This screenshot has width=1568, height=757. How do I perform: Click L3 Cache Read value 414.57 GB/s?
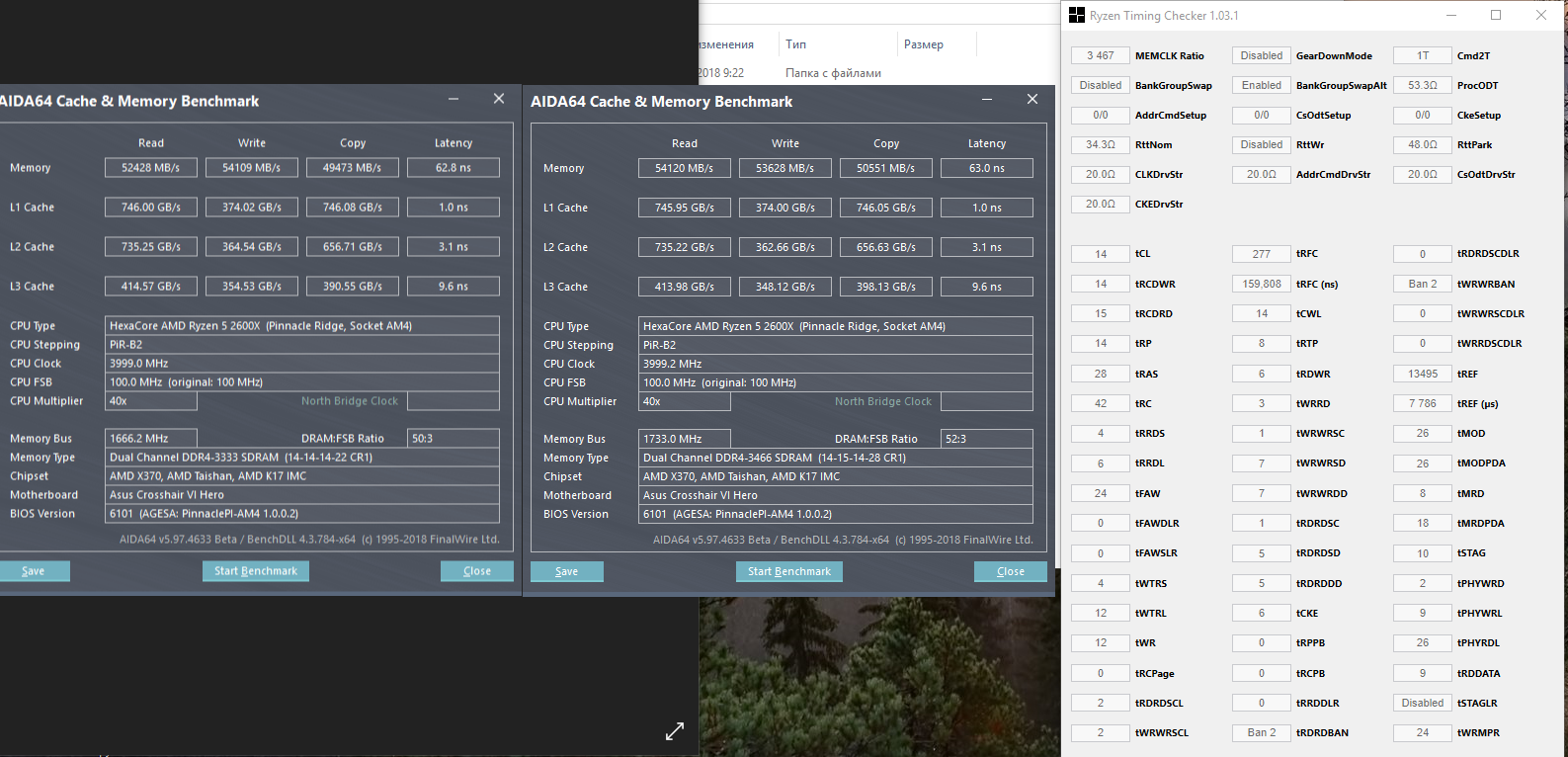click(x=151, y=287)
